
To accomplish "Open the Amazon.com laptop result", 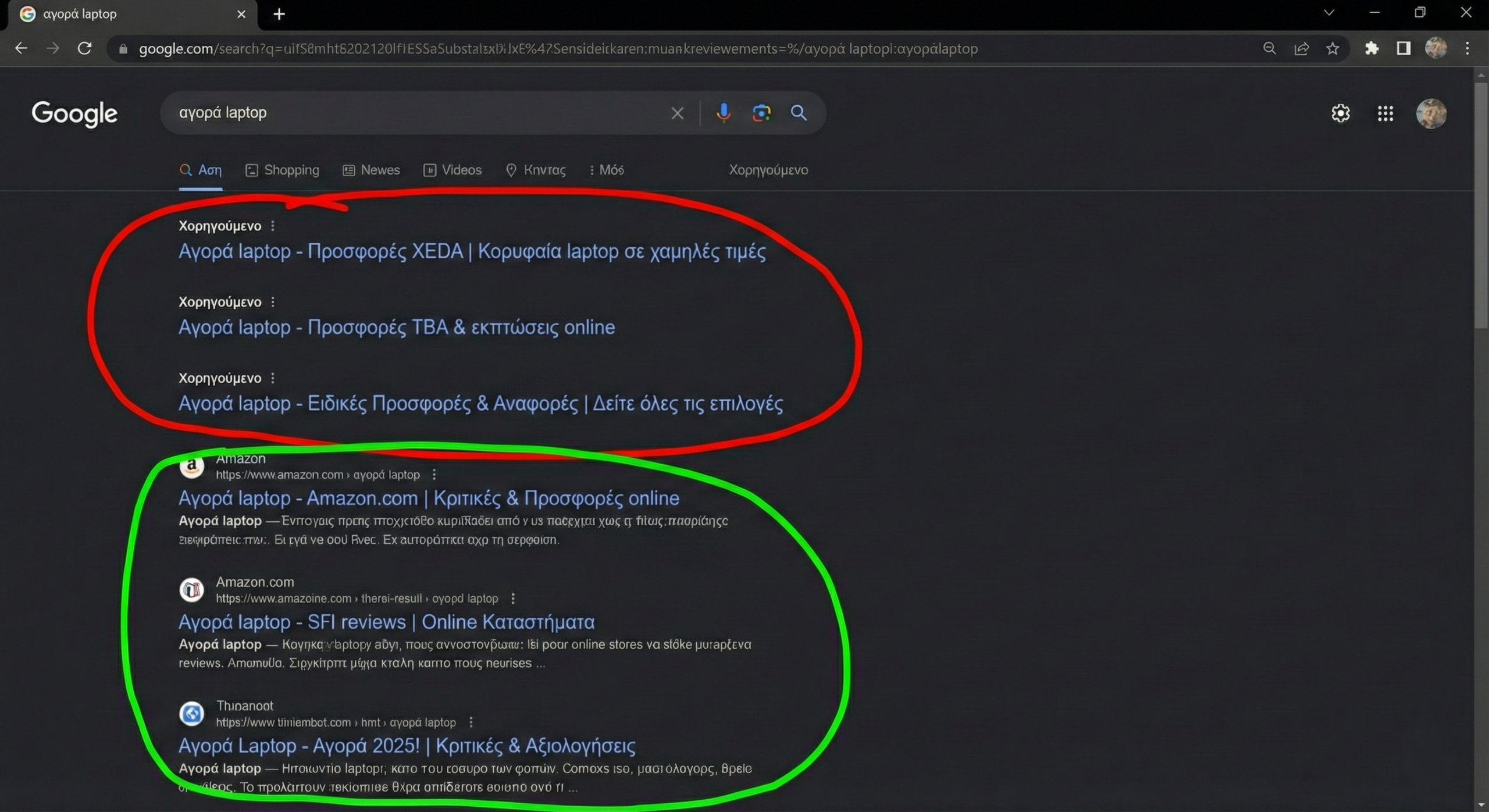I will pyautogui.click(x=429, y=498).
